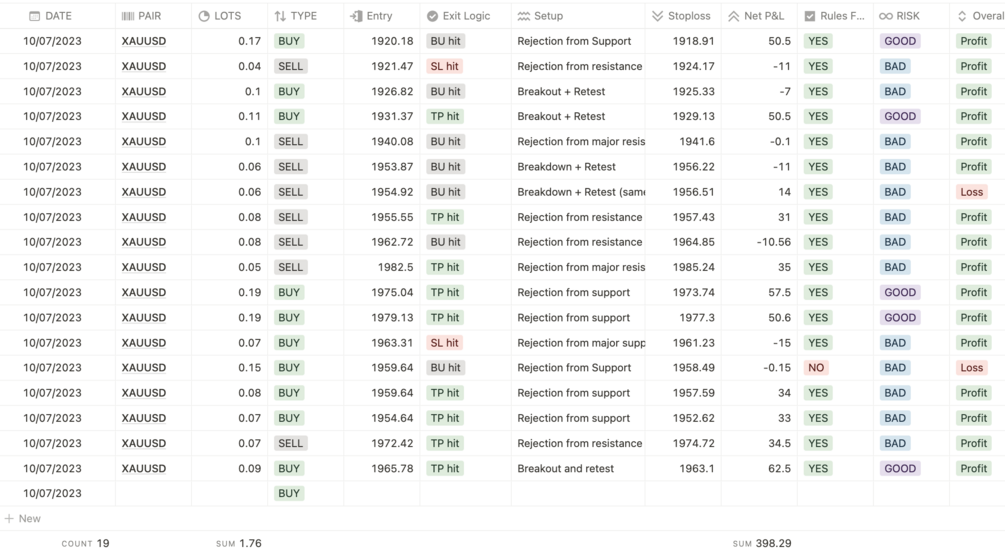Open the SUM 398.29 footer calculation
1005x557 pixels.
[762, 544]
